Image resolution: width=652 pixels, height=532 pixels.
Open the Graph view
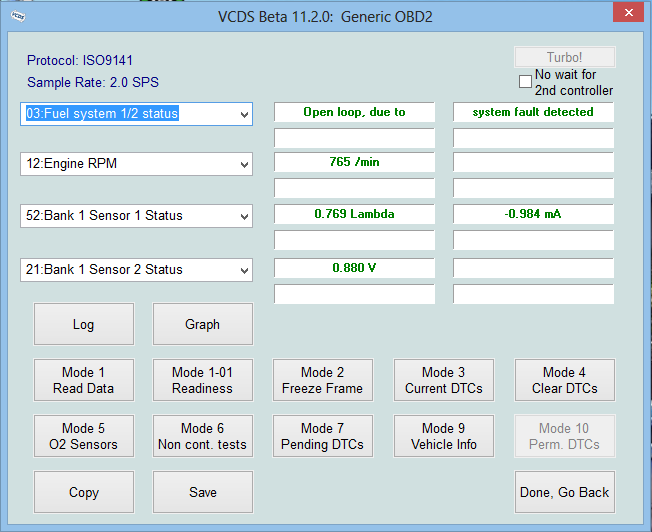203,324
